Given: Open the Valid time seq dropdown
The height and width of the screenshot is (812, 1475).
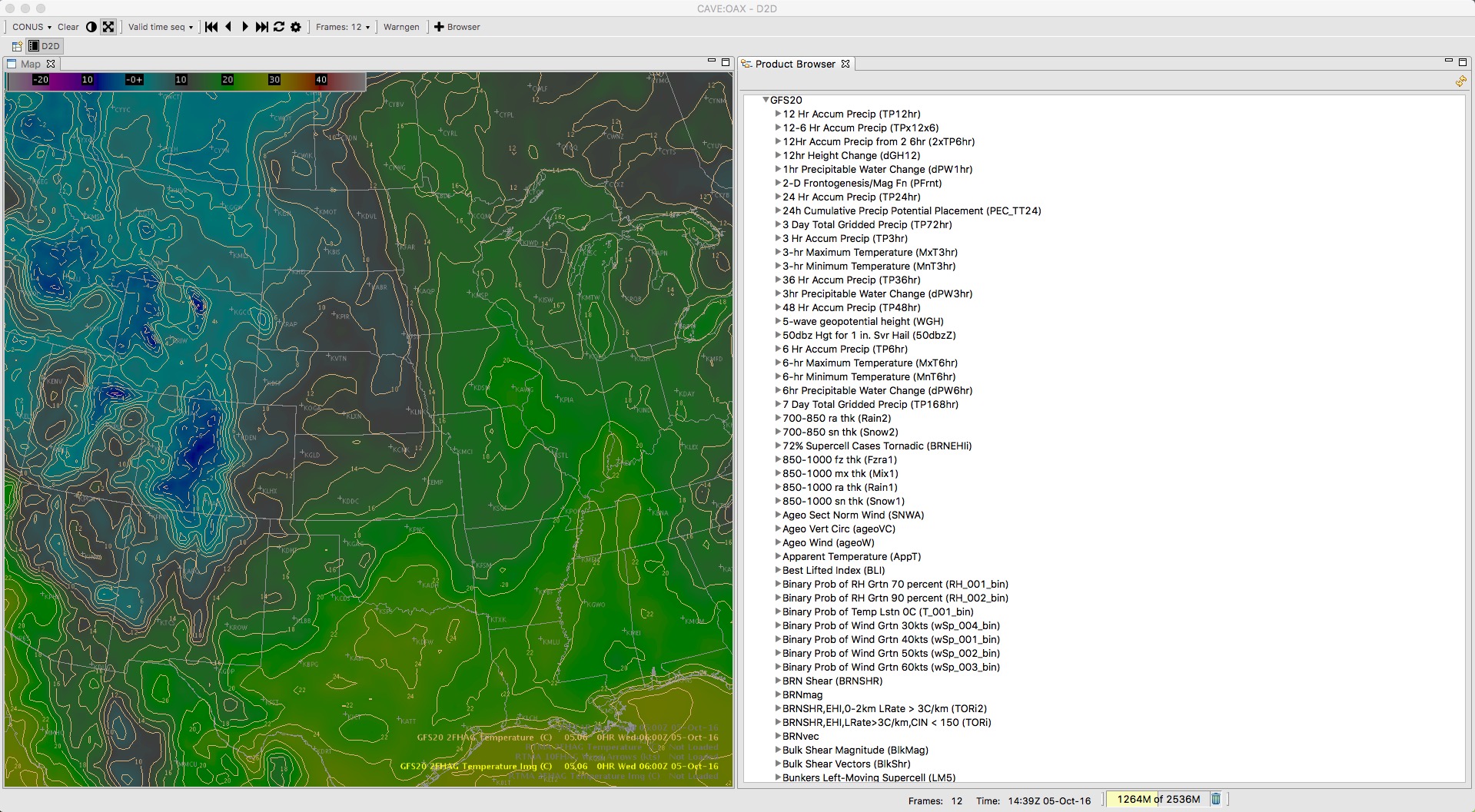Looking at the screenshot, I should (x=161, y=27).
